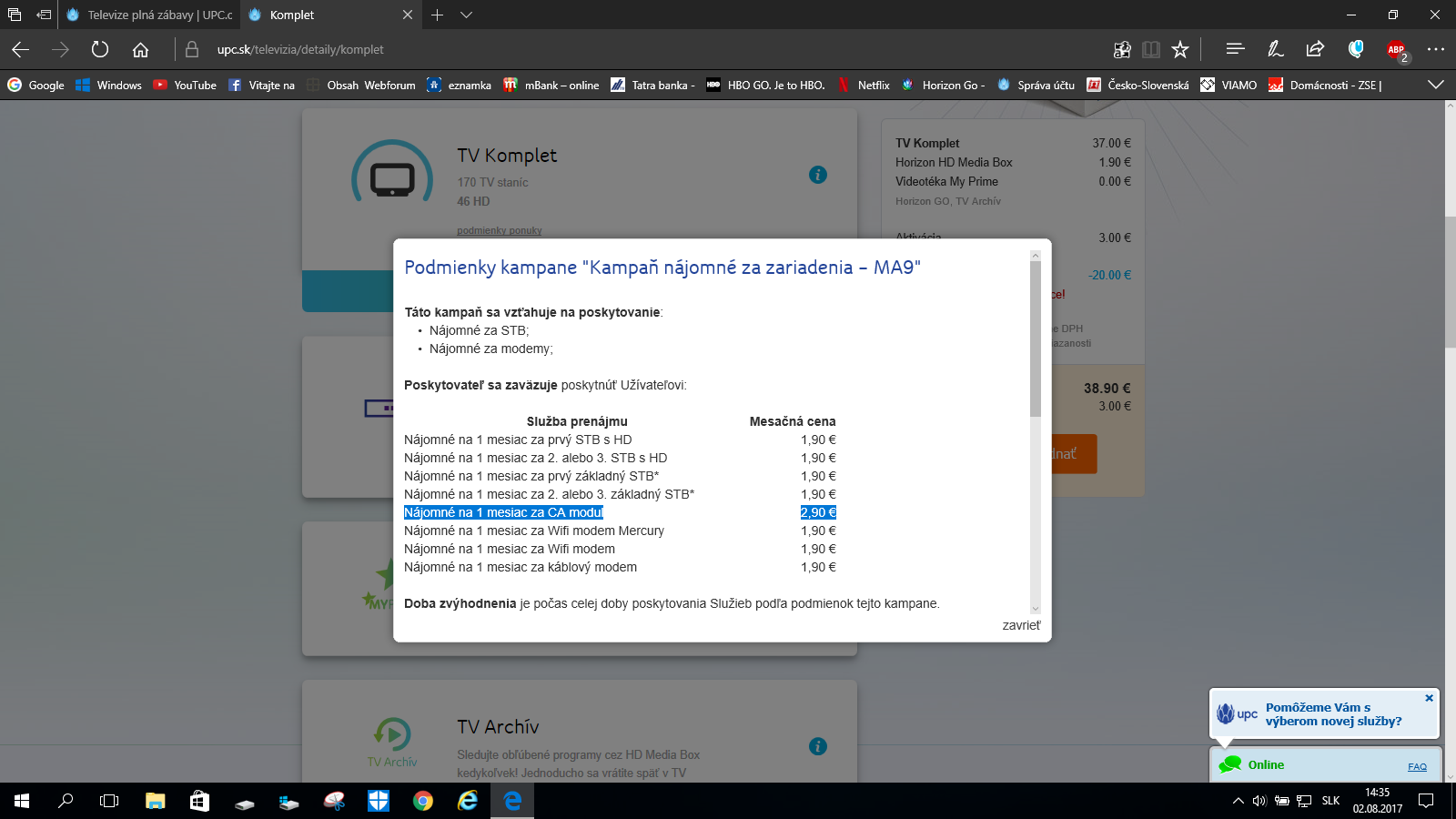The width and height of the screenshot is (1456, 819).
Task: Close the UPC chat help popup
Action: coord(1429,698)
